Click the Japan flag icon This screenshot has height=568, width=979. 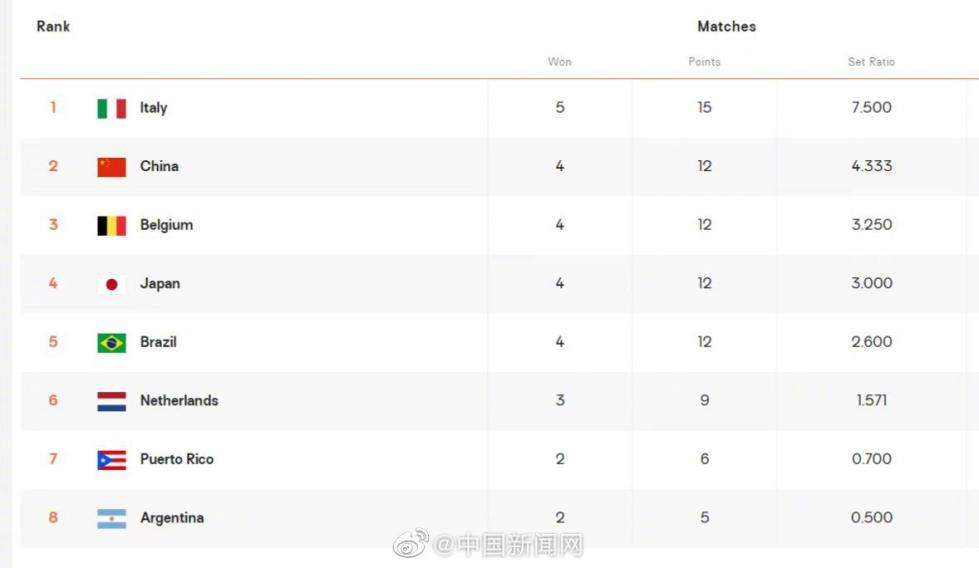(x=111, y=284)
